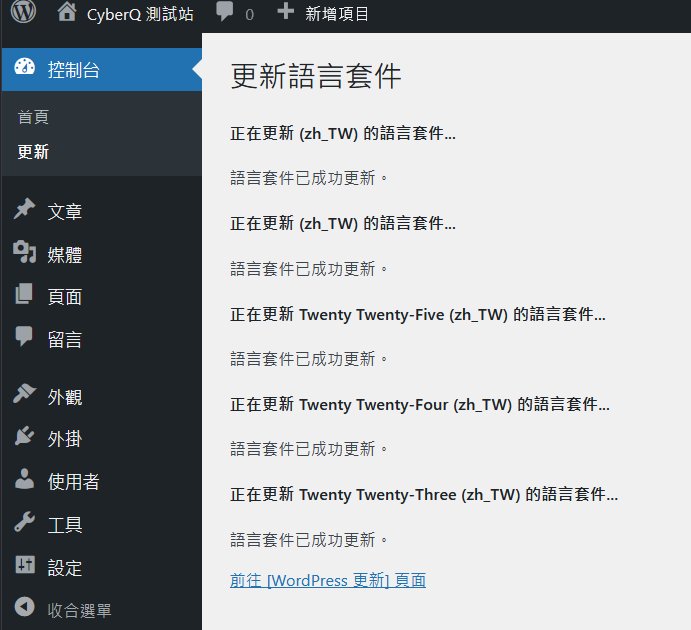Click the Twenty Twenty-Three language pack line
Screen dimensions: 691x630
[424, 494]
